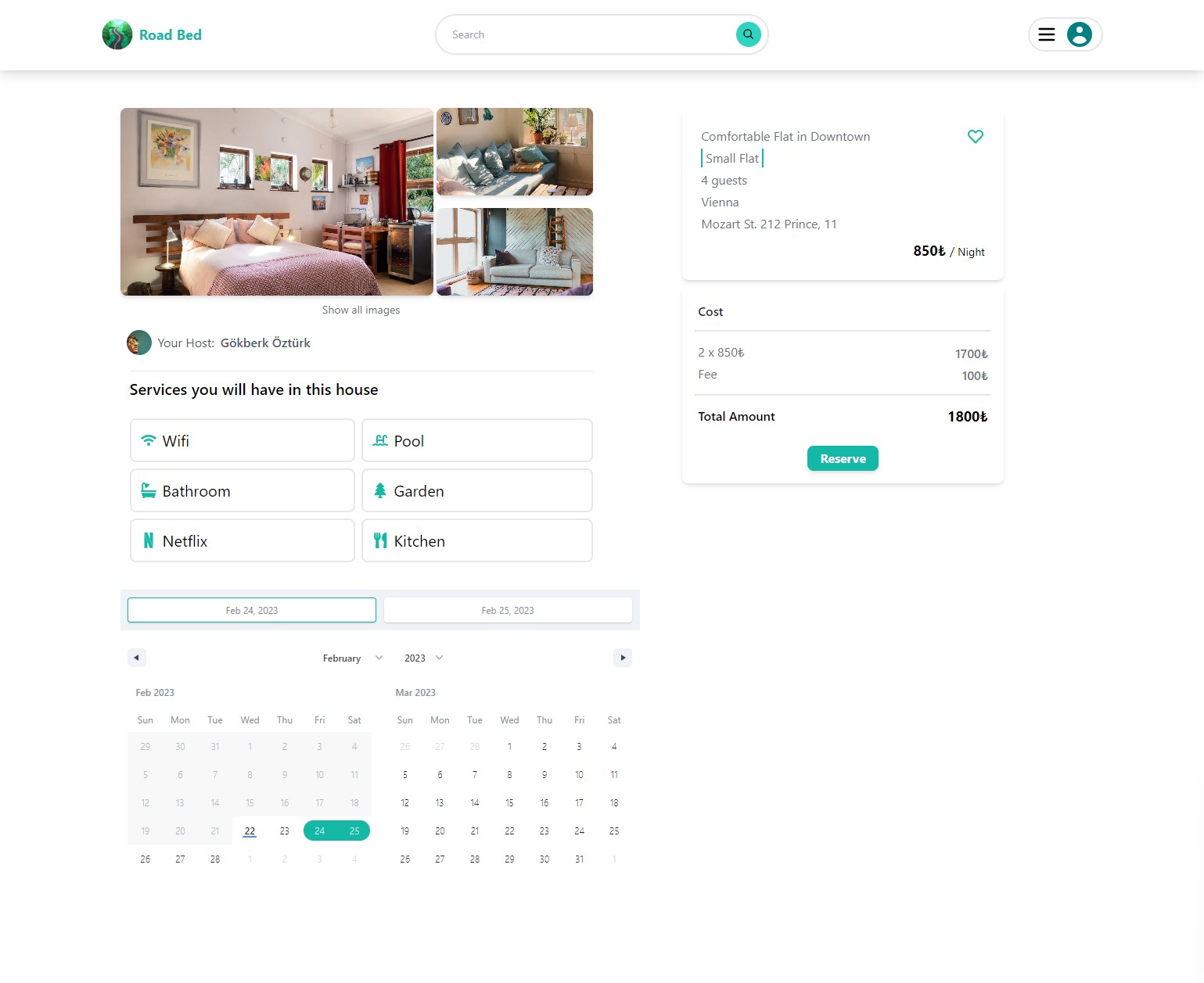Viewport: 1204px width, 983px height.
Task: Click the Mozart St. 212 Prince address
Action: [x=769, y=224]
